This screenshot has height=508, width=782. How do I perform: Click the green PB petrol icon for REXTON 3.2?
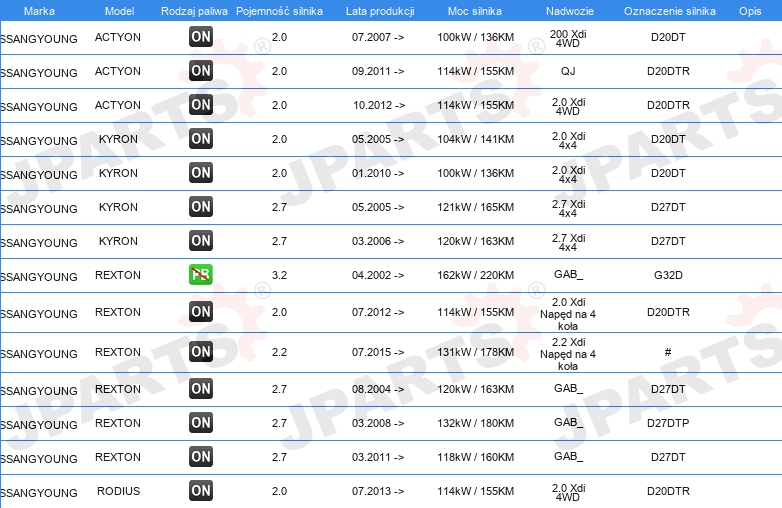tap(201, 275)
